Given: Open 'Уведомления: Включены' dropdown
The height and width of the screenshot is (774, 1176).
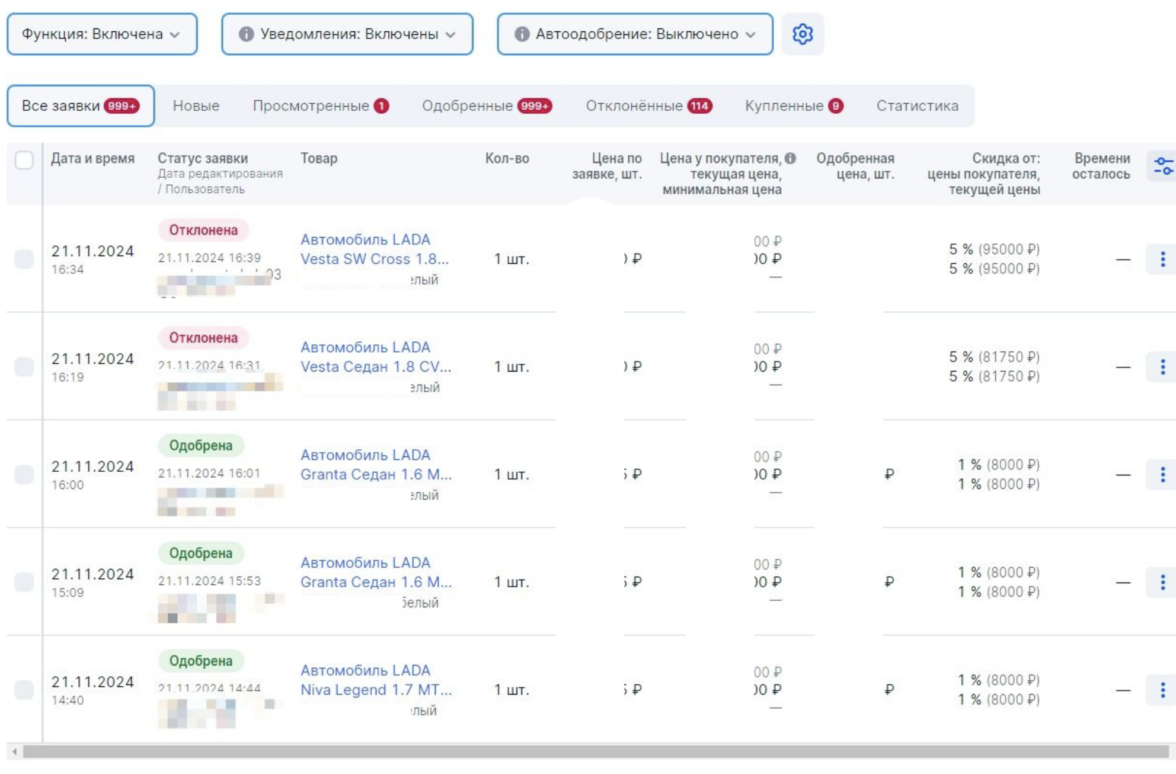Looking at the screenshot, I should click(x=347, y=34).
